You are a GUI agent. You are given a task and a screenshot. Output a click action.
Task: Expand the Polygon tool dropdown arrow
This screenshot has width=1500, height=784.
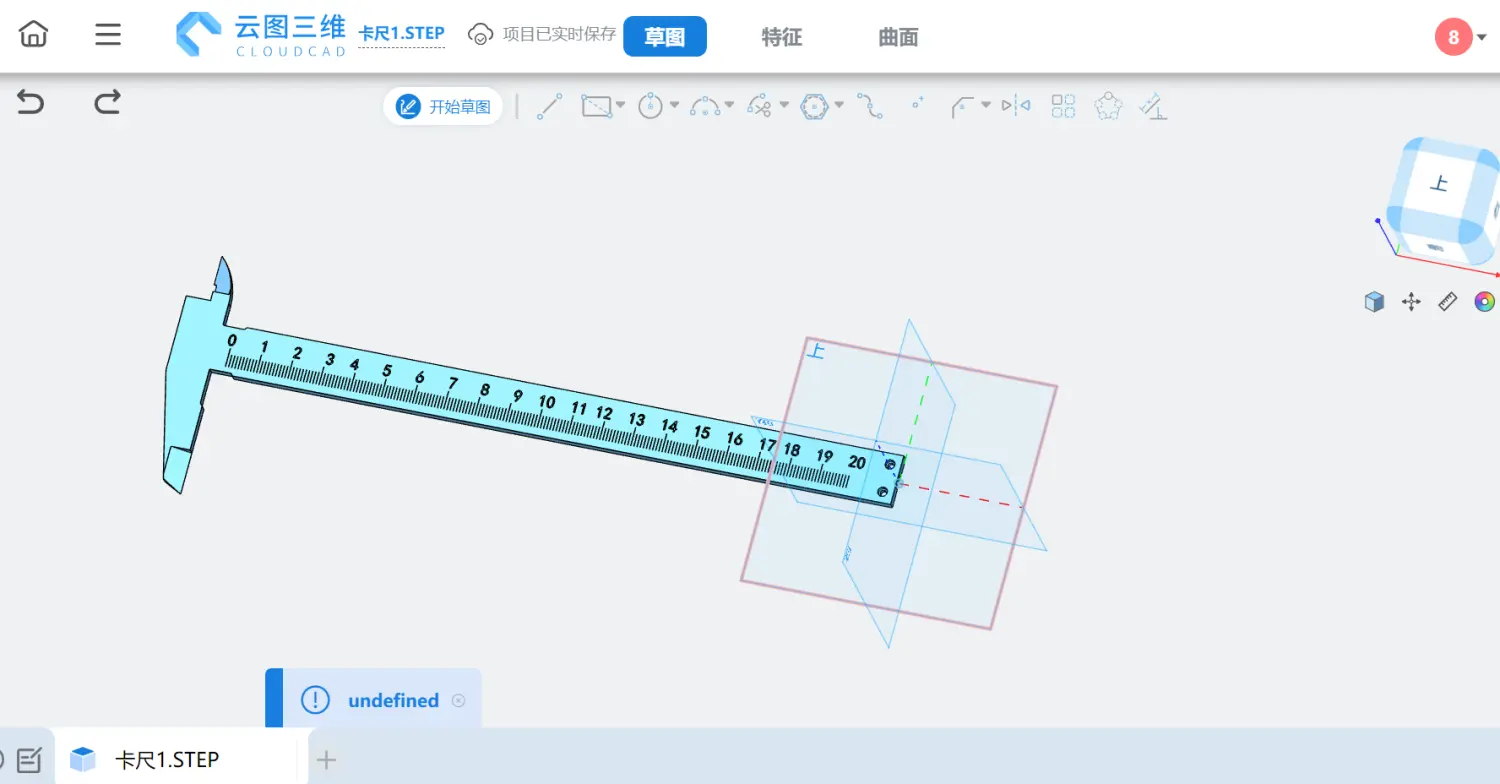[x=839, y=105]
